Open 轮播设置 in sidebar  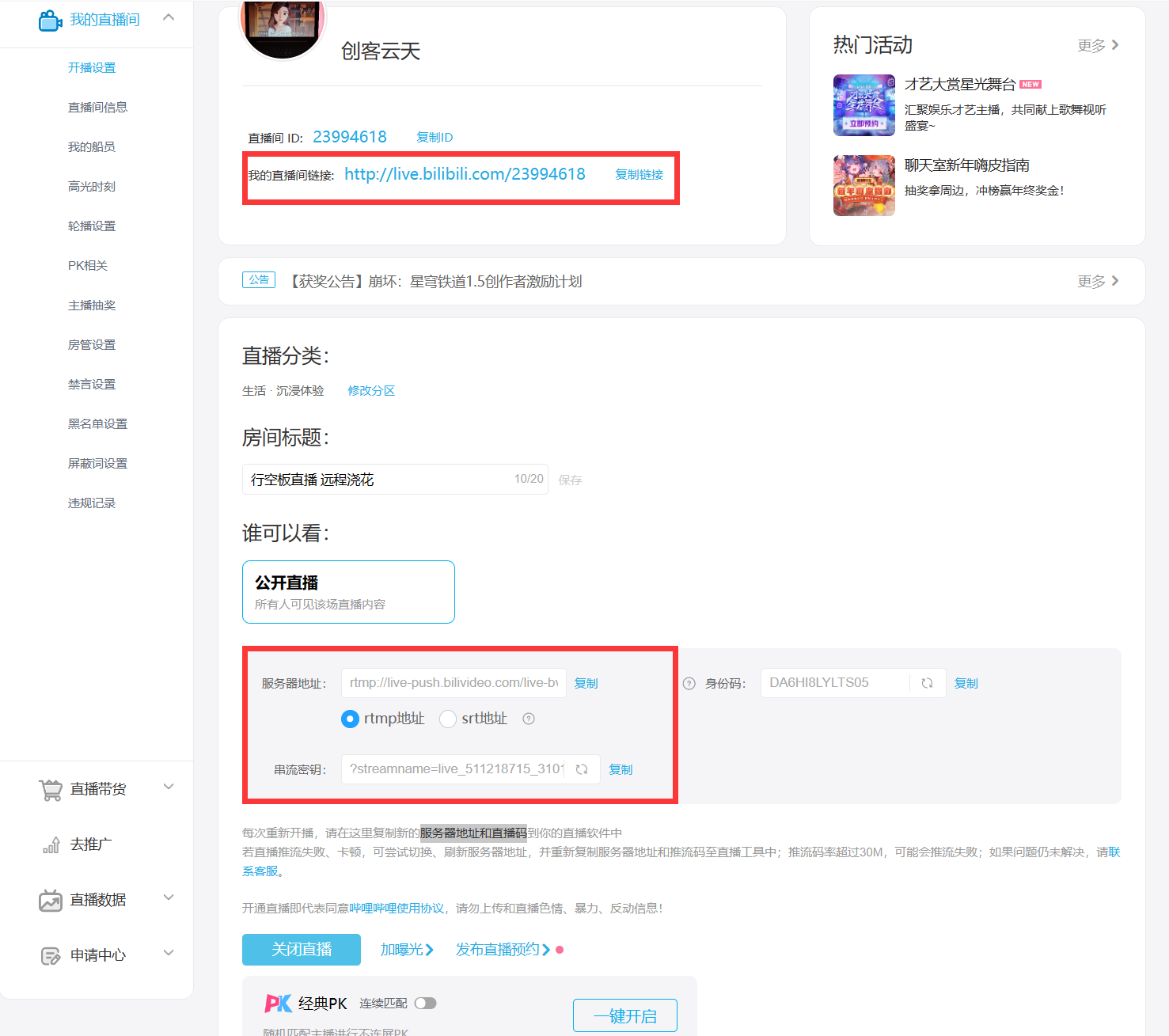(x=92, y=226)
